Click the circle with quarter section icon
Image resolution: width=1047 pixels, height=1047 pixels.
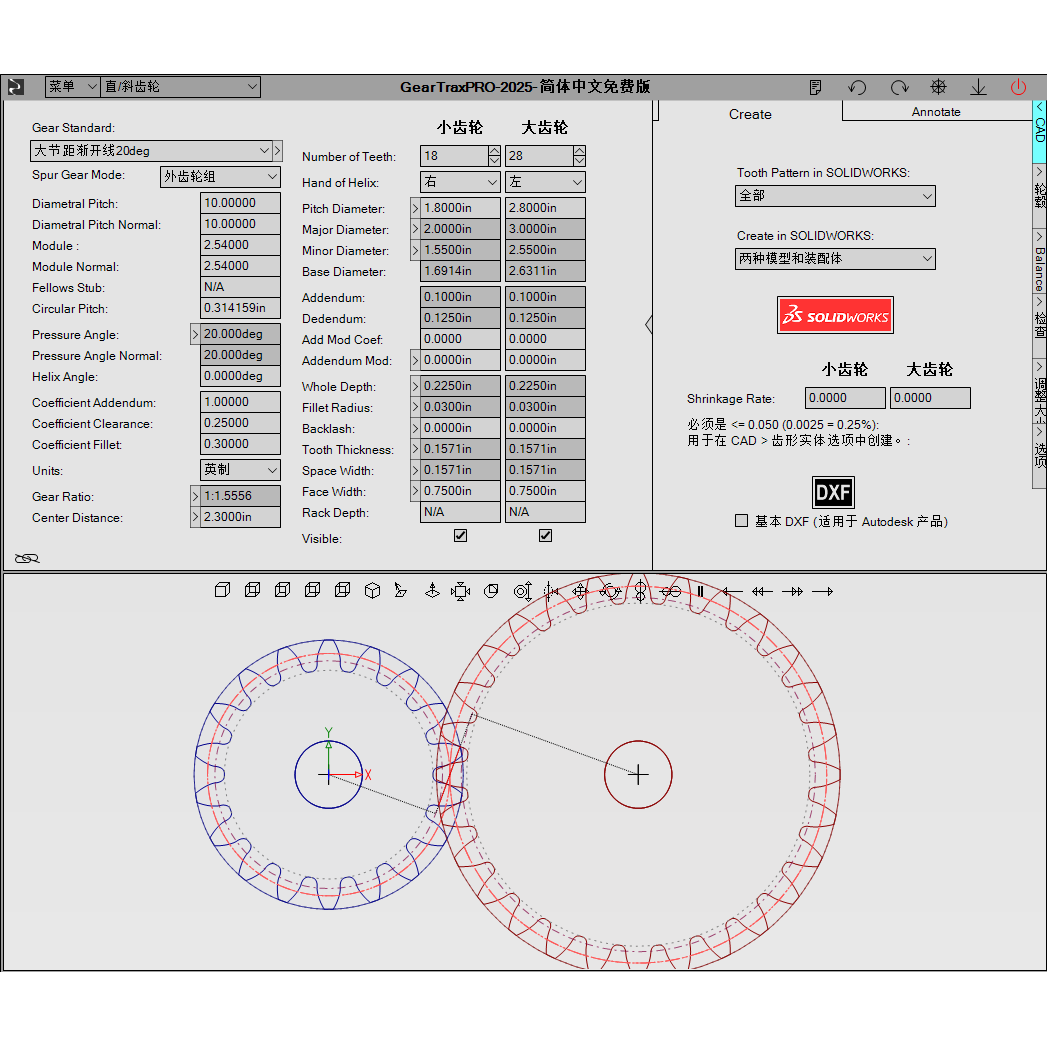pyautogui.click(x=491, y=591)
